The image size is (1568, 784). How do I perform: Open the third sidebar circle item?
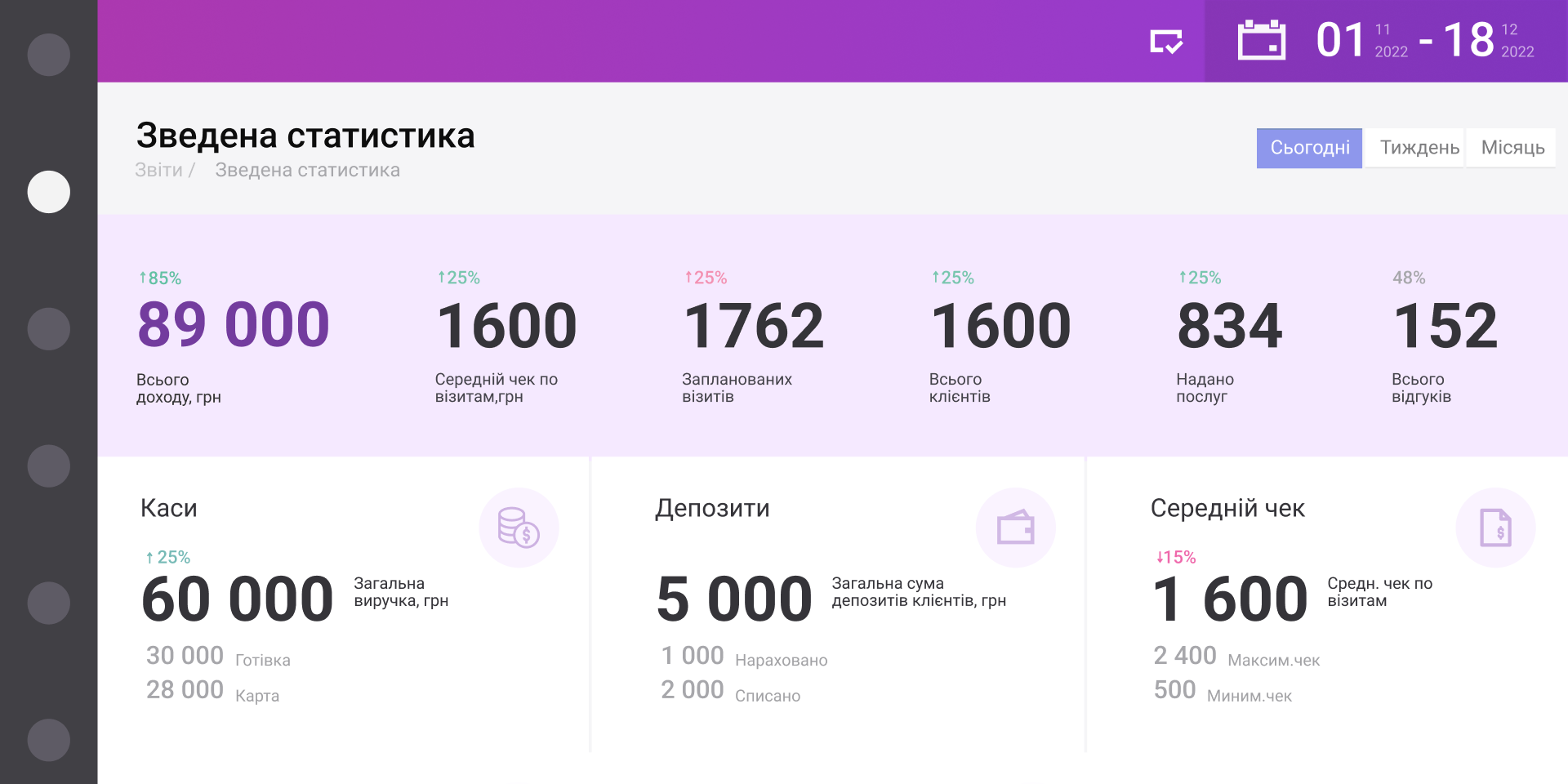pos(49,329)
